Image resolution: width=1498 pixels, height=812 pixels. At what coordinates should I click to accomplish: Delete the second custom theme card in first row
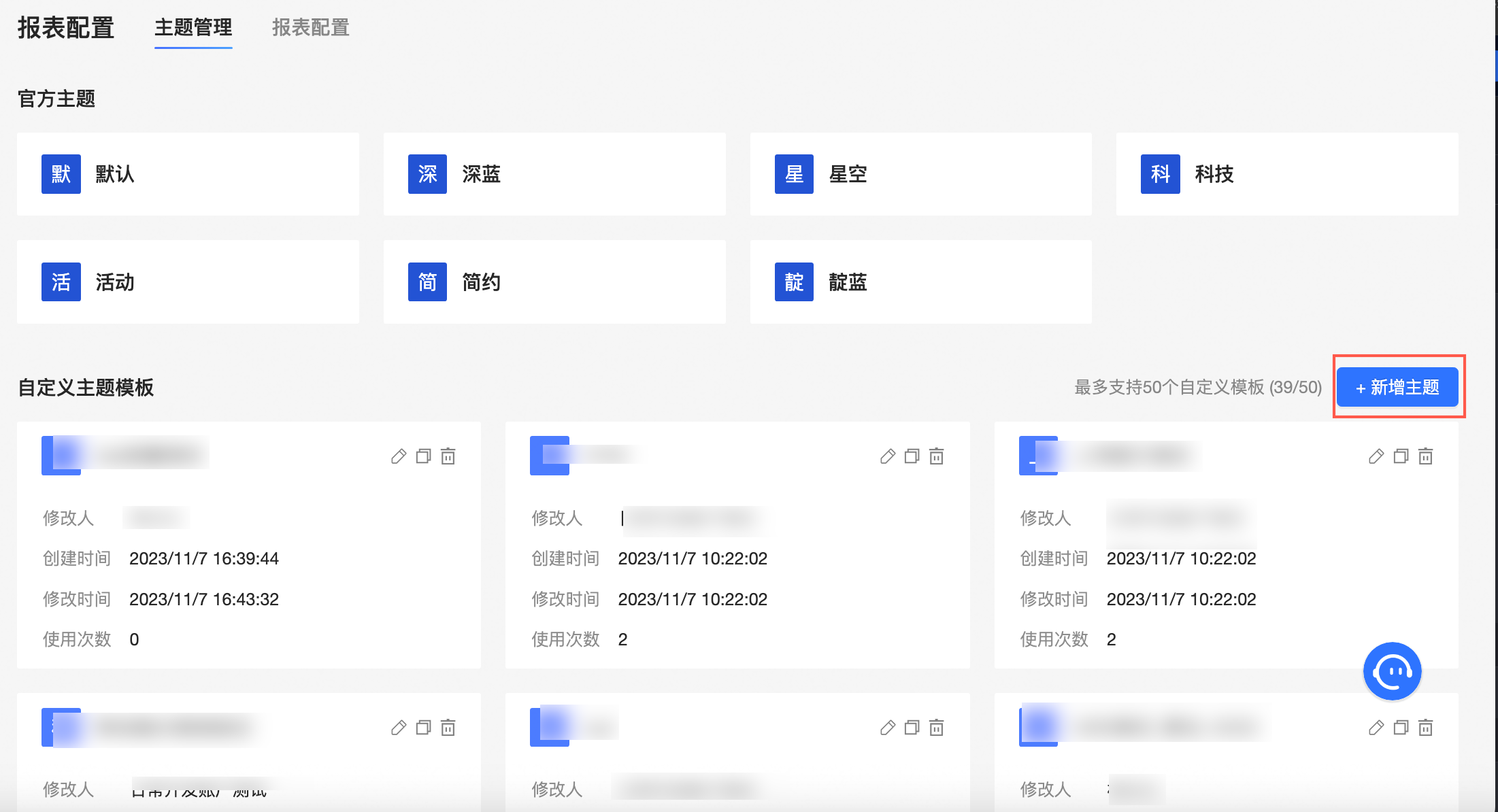coord(937,456)
